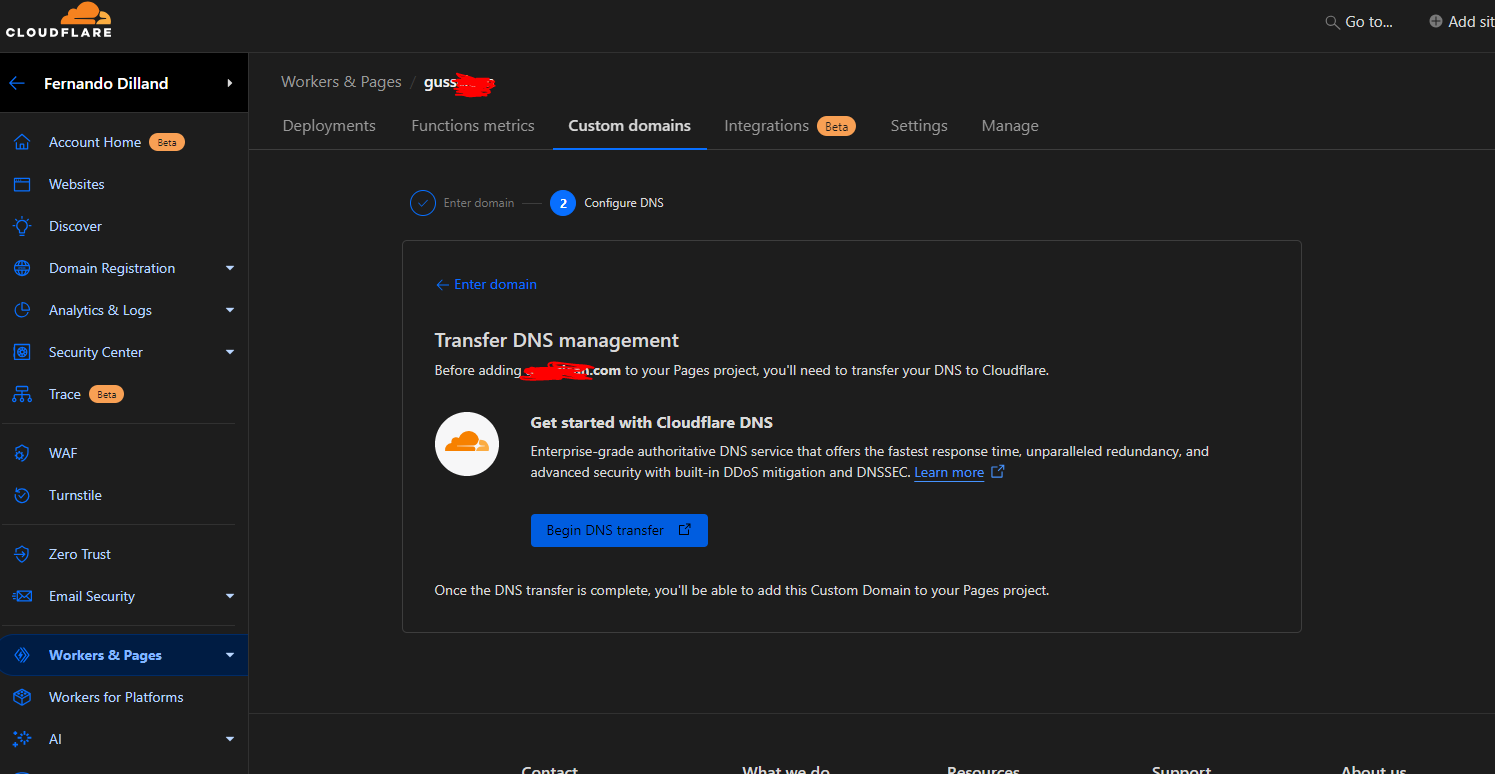Select the Custom domains tab
Screen dimensions: 1495x774
tap(630, 126)
